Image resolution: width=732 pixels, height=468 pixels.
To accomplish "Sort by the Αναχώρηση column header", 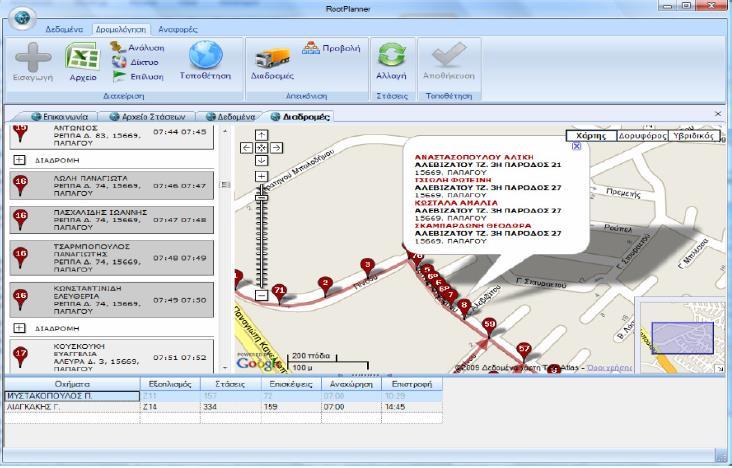I will click(352, 384).
